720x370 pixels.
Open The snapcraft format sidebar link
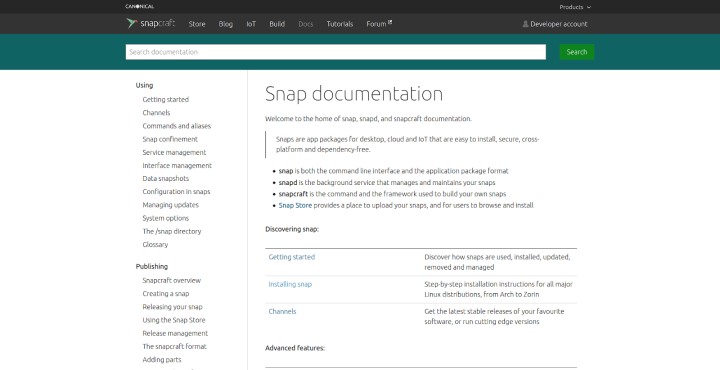(174, 347)
